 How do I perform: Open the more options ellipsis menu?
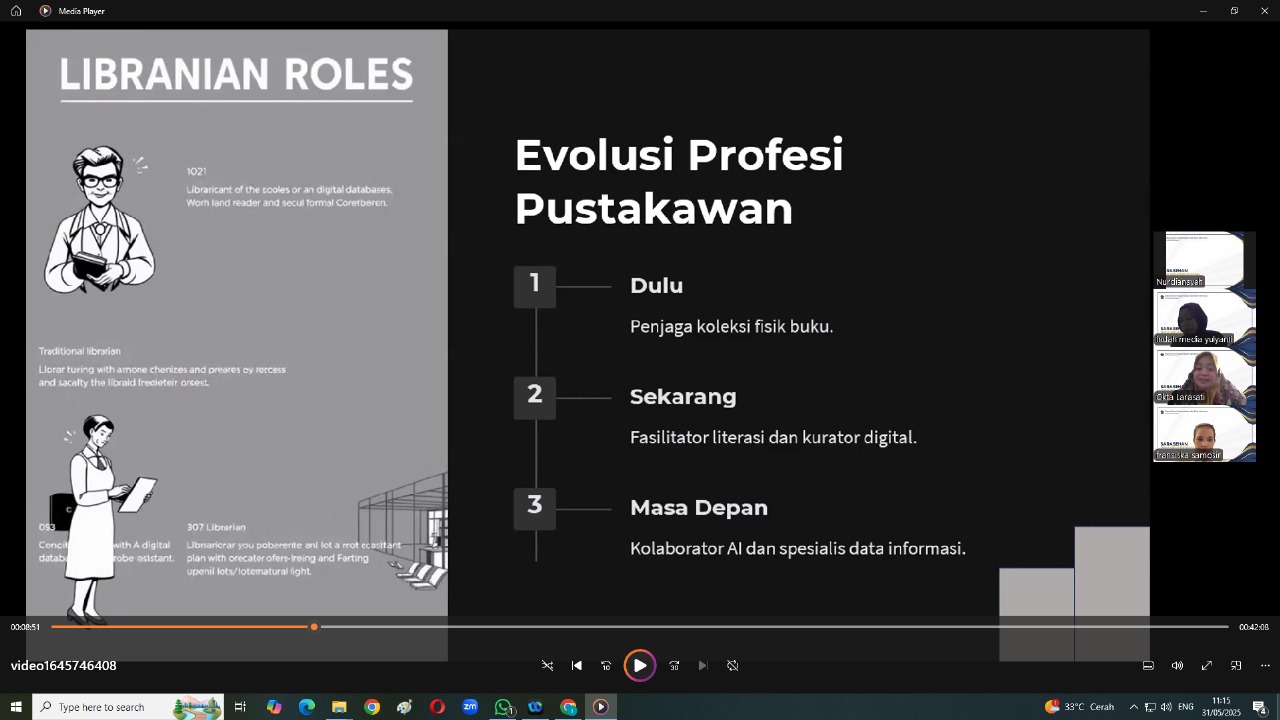click(x=1265, y=666)
